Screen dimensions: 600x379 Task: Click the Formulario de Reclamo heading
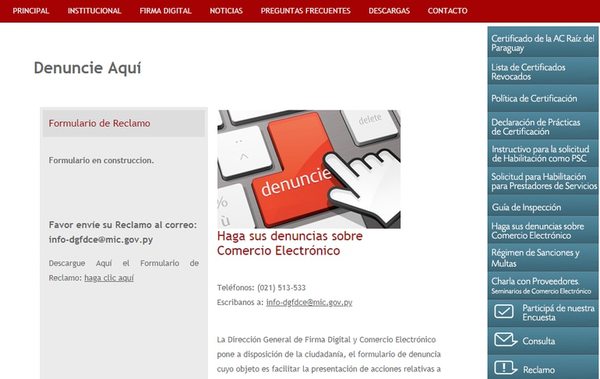(99, 123)
